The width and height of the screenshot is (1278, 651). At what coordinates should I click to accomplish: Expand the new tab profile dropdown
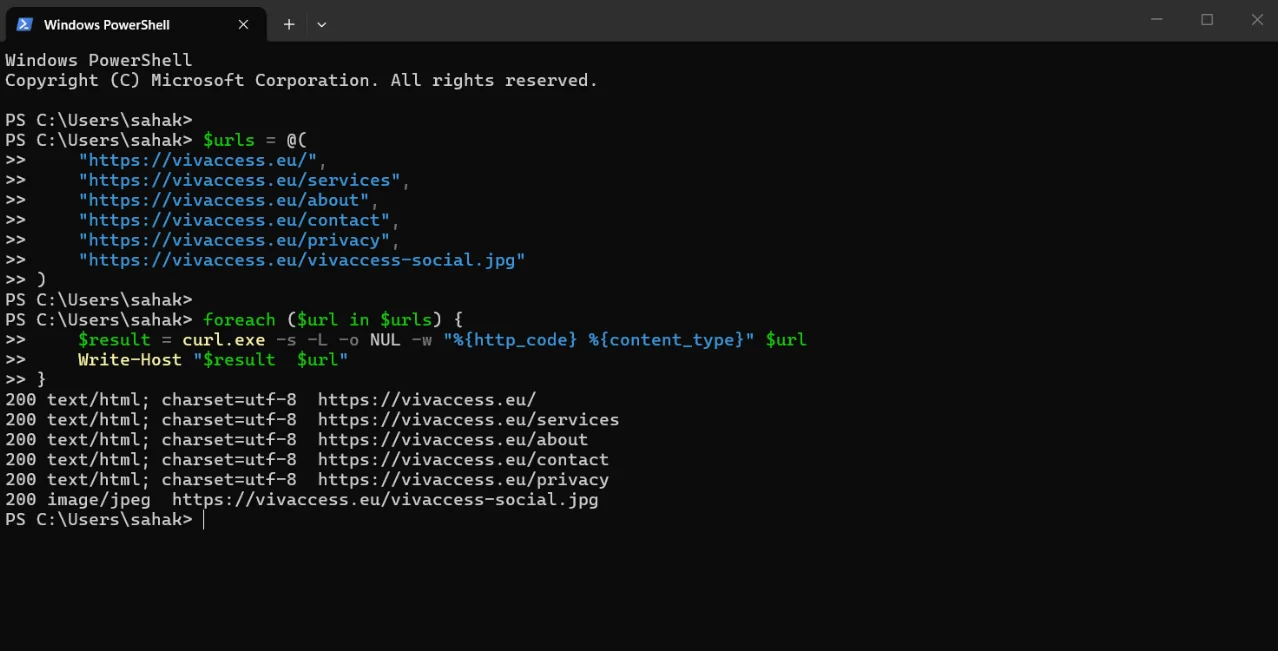(x=322, y=24)
